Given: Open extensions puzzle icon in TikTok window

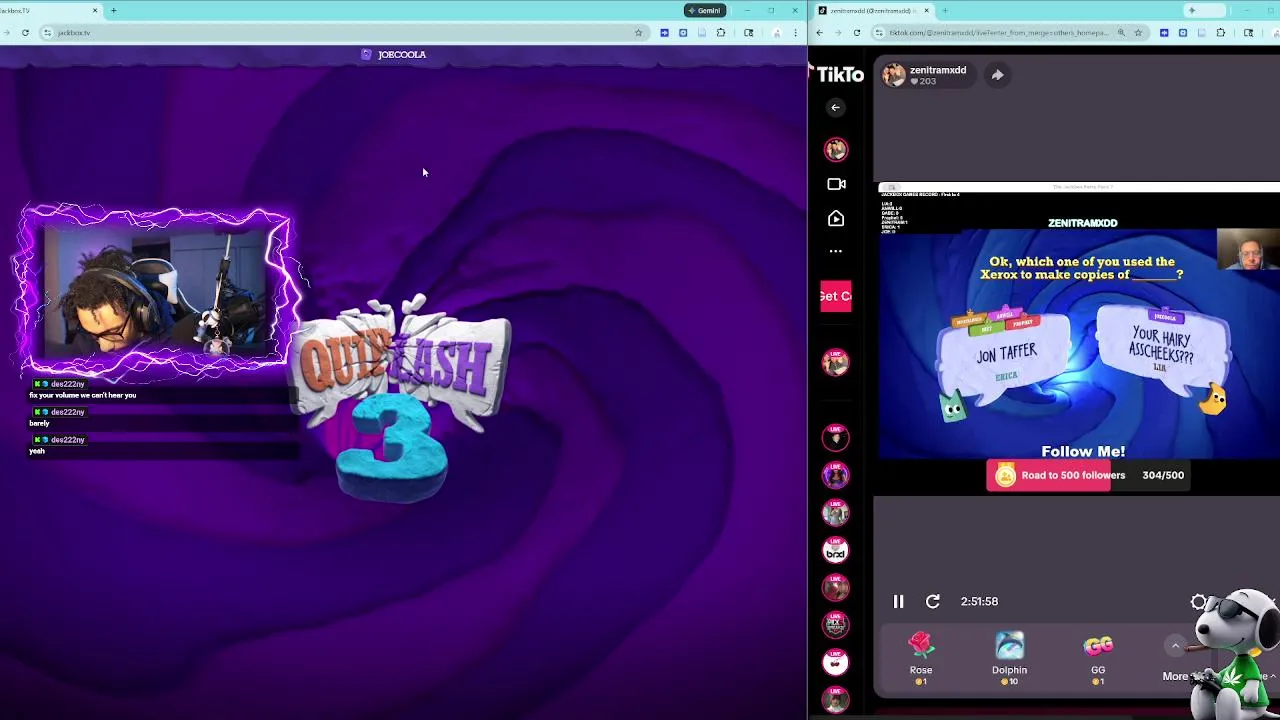Looking at the screenshot, I should click(1221, 33).
